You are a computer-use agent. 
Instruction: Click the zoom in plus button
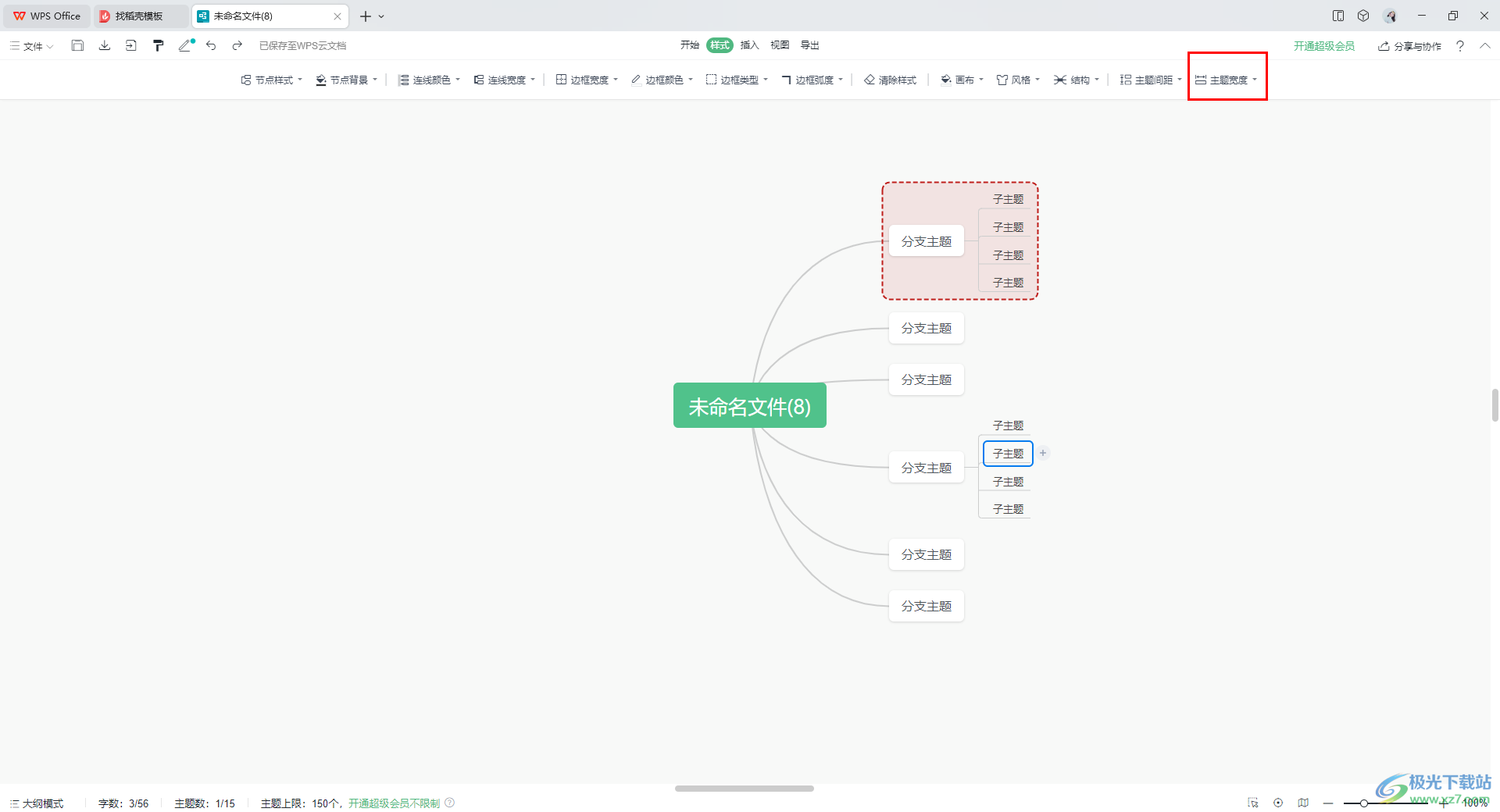1444,803
